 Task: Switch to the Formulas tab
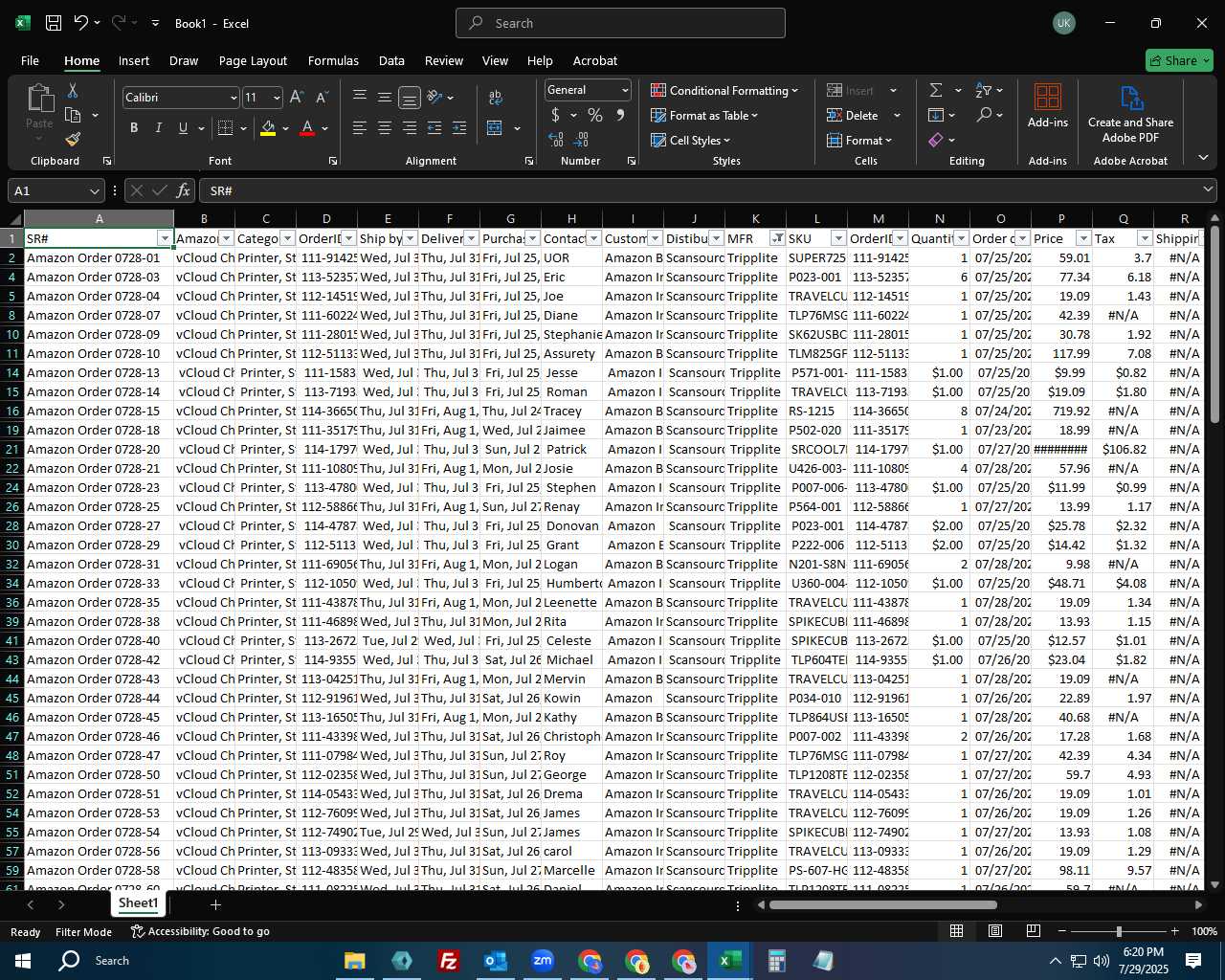[x=333, y=60]
